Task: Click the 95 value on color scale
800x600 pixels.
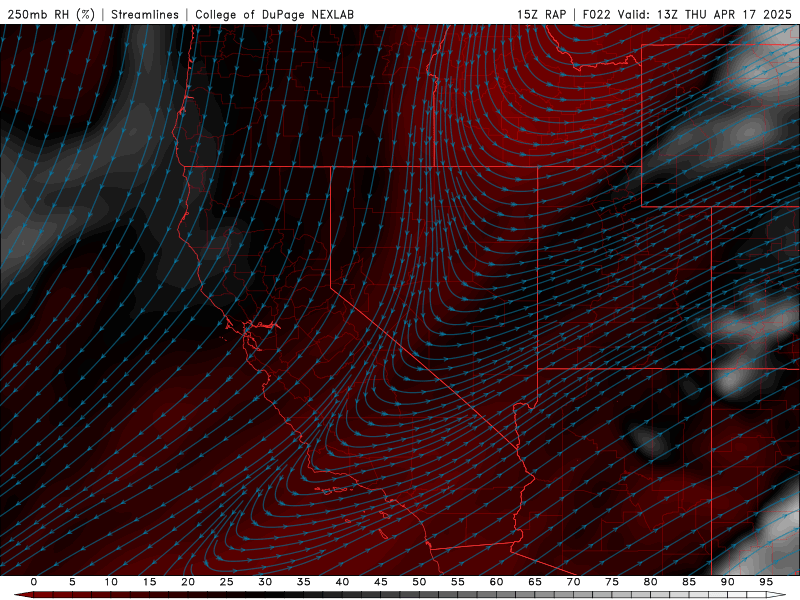Action: tap(766, 582)
